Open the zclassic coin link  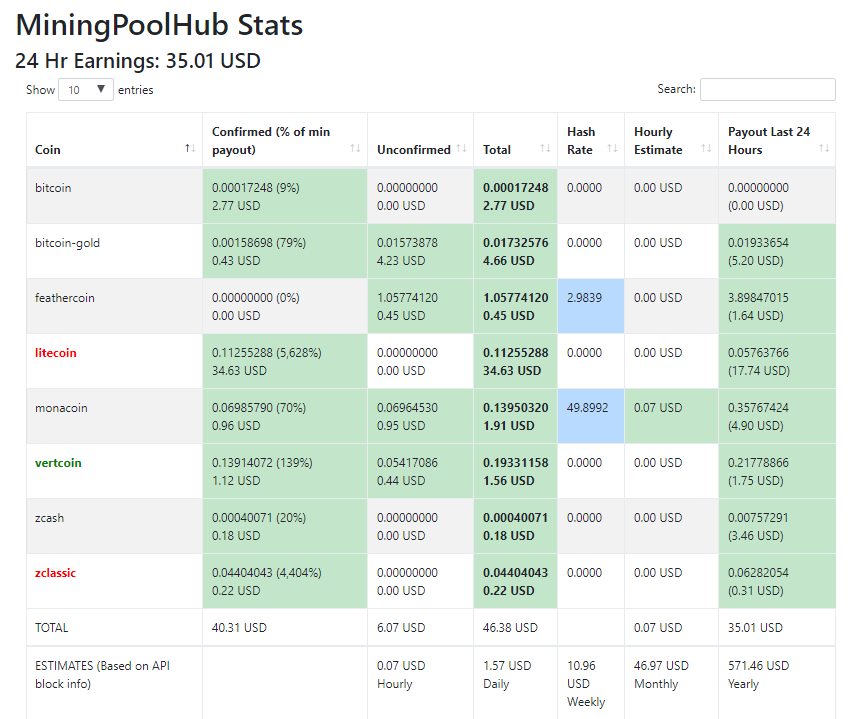pos(55,573)
